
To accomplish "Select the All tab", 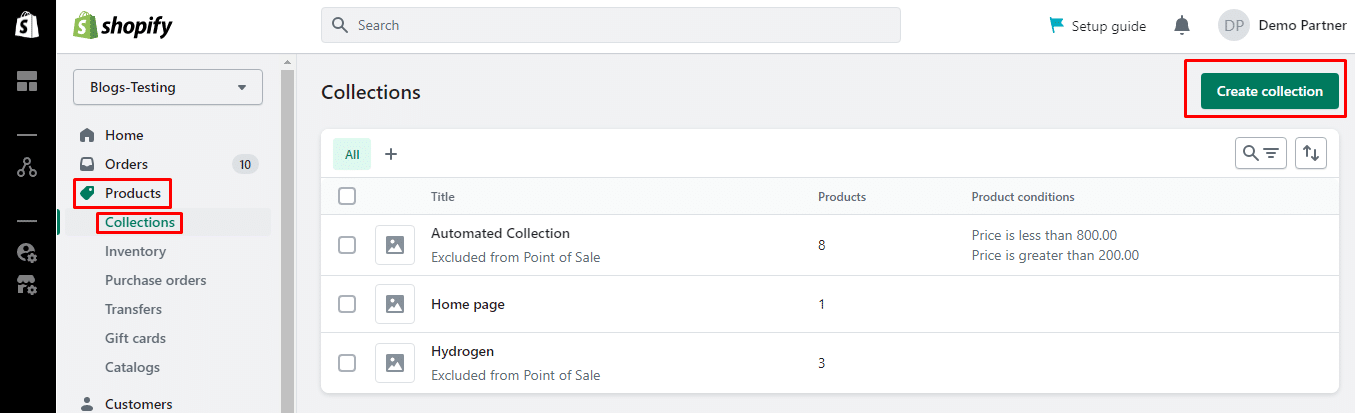I will pos(352,154).
